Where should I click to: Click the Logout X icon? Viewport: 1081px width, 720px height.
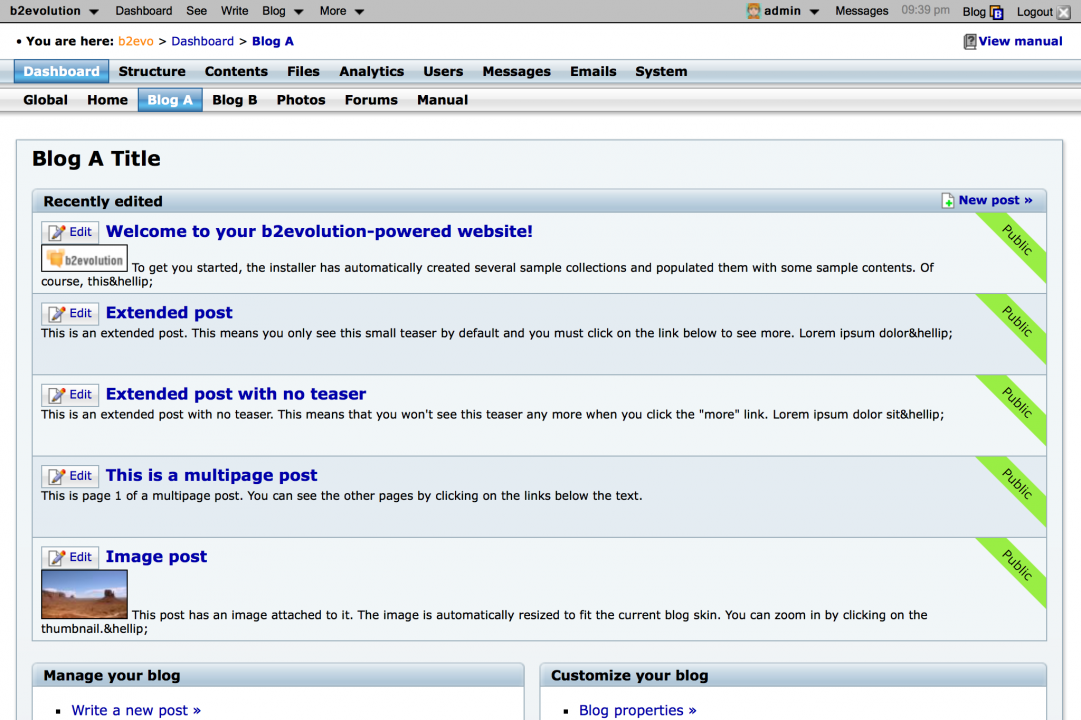pyautogui.click(x=1064, y=12)
